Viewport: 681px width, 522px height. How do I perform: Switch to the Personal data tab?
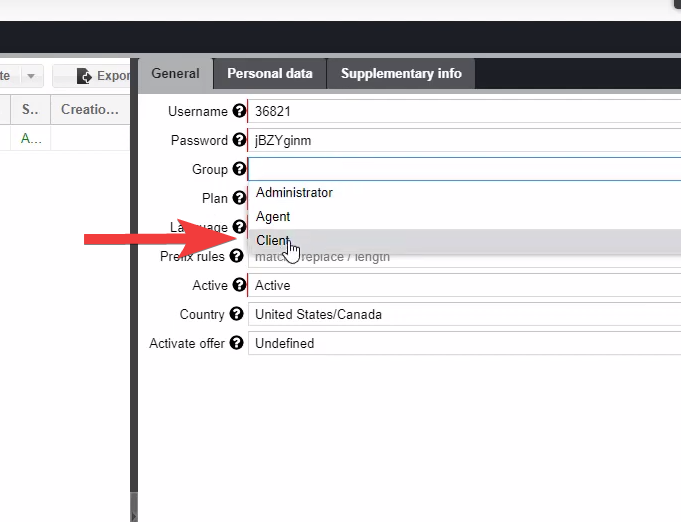270,73
